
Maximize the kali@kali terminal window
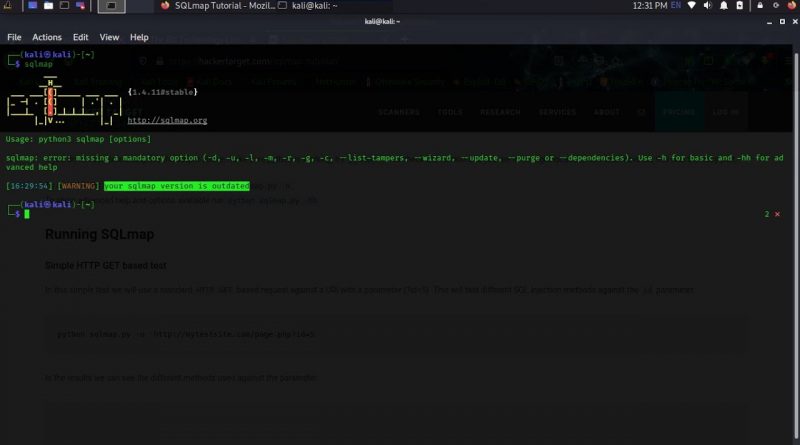point(782,21)
